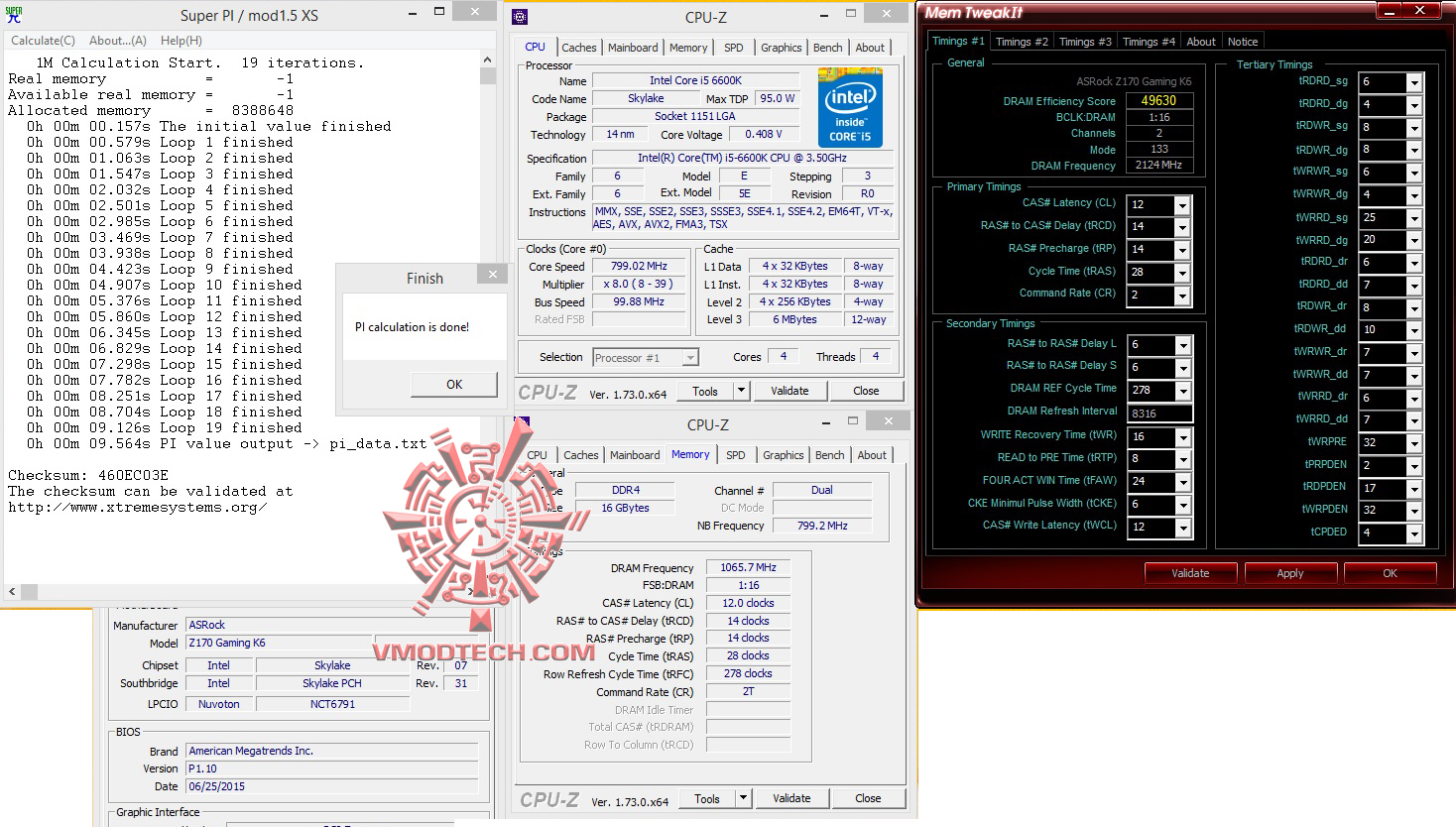Minimize the Mem TweakIt window
Viewport: 1456px width, 827px height.
tap(1391, 10)
